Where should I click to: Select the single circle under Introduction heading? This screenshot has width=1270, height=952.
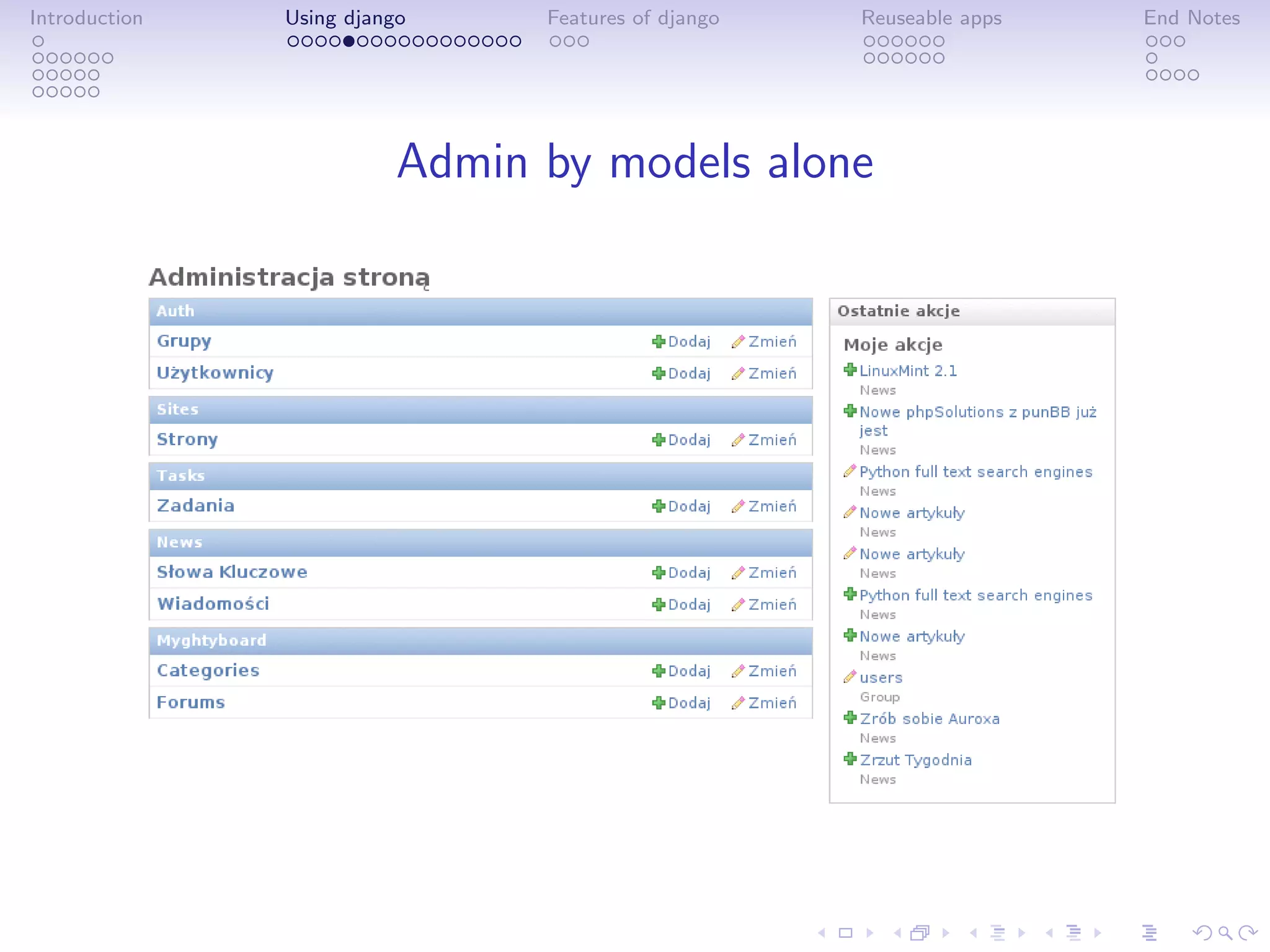[38, 42]
